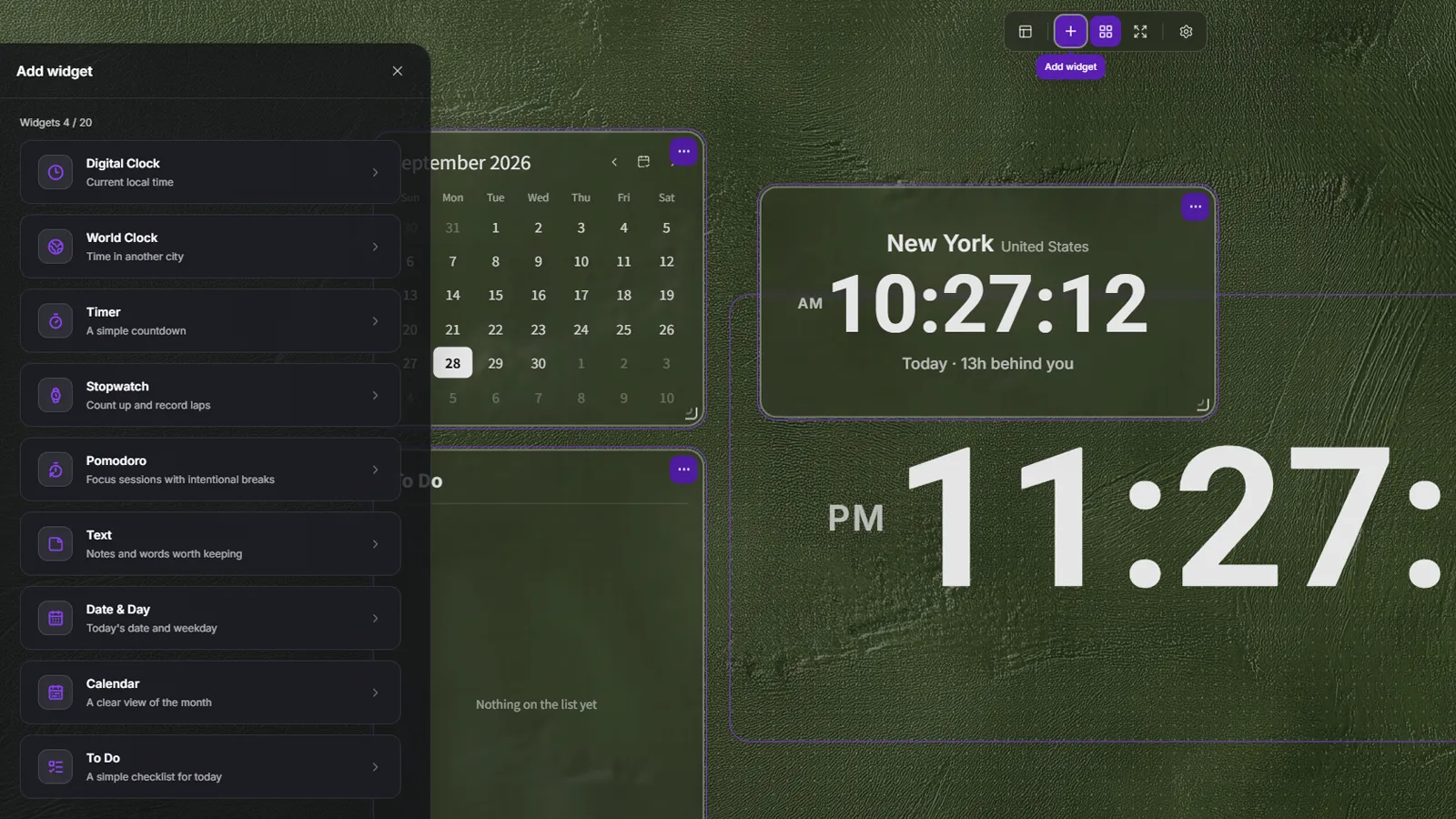Click the To Do checklist icon
Image resolution: width=1456 pixels, height=819 pixels.
(56, 766)
